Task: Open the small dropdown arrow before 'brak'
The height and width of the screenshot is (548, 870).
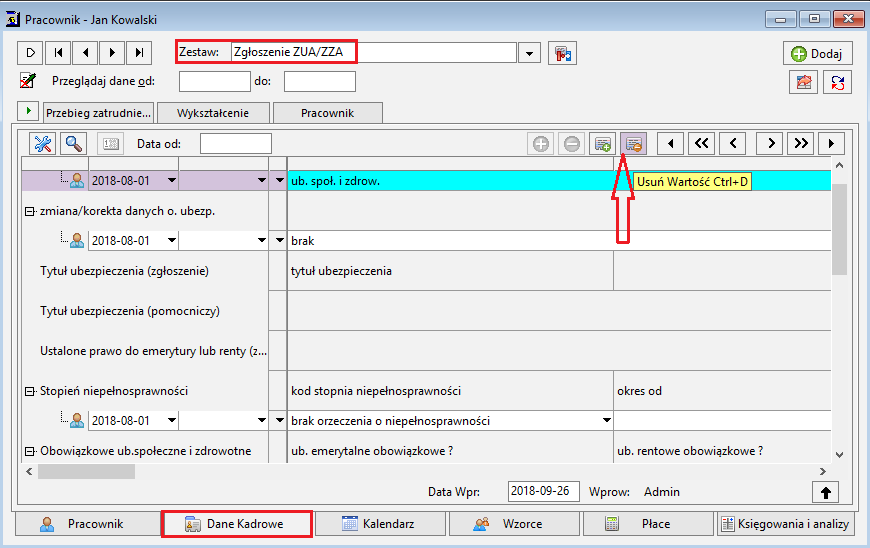Action: pos(280,240)
